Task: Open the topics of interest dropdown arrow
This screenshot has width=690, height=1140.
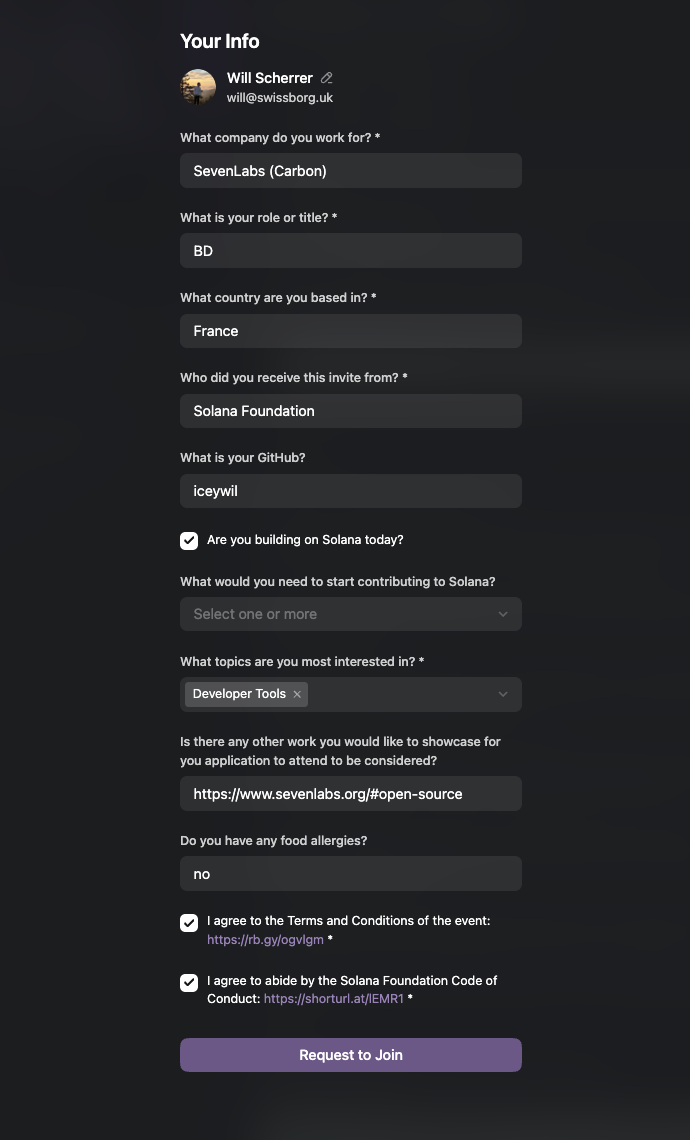Action: click(x=503, y=694)
